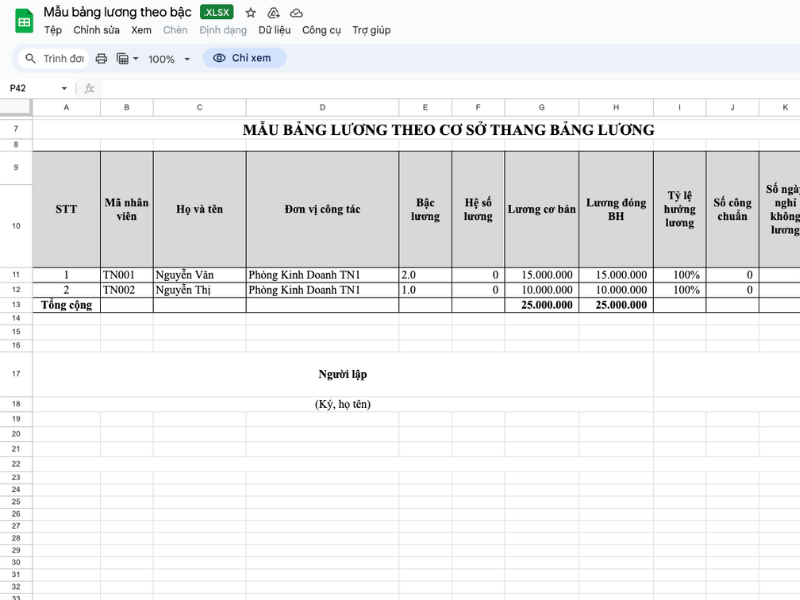The width and height of the screenshot is (800, 600).
Task: Select column header G
Action: tap(541, 107)
